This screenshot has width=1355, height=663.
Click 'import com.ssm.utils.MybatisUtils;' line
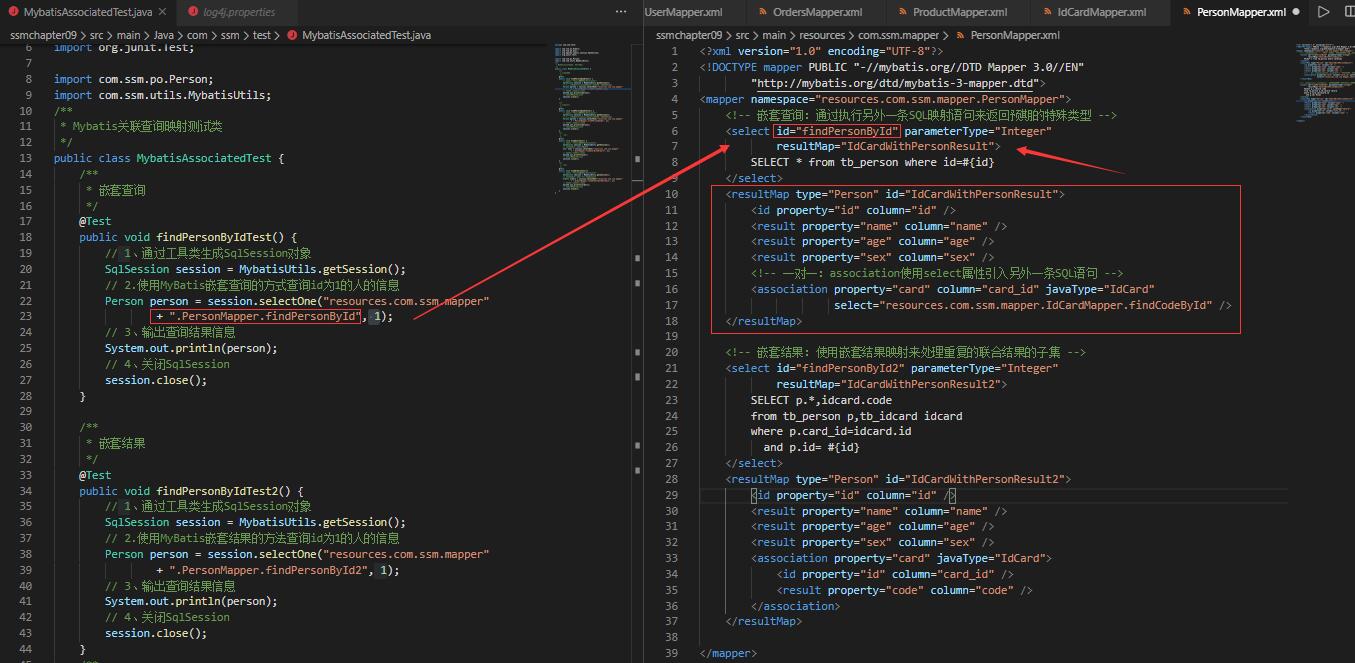click(x=163, y=95)
